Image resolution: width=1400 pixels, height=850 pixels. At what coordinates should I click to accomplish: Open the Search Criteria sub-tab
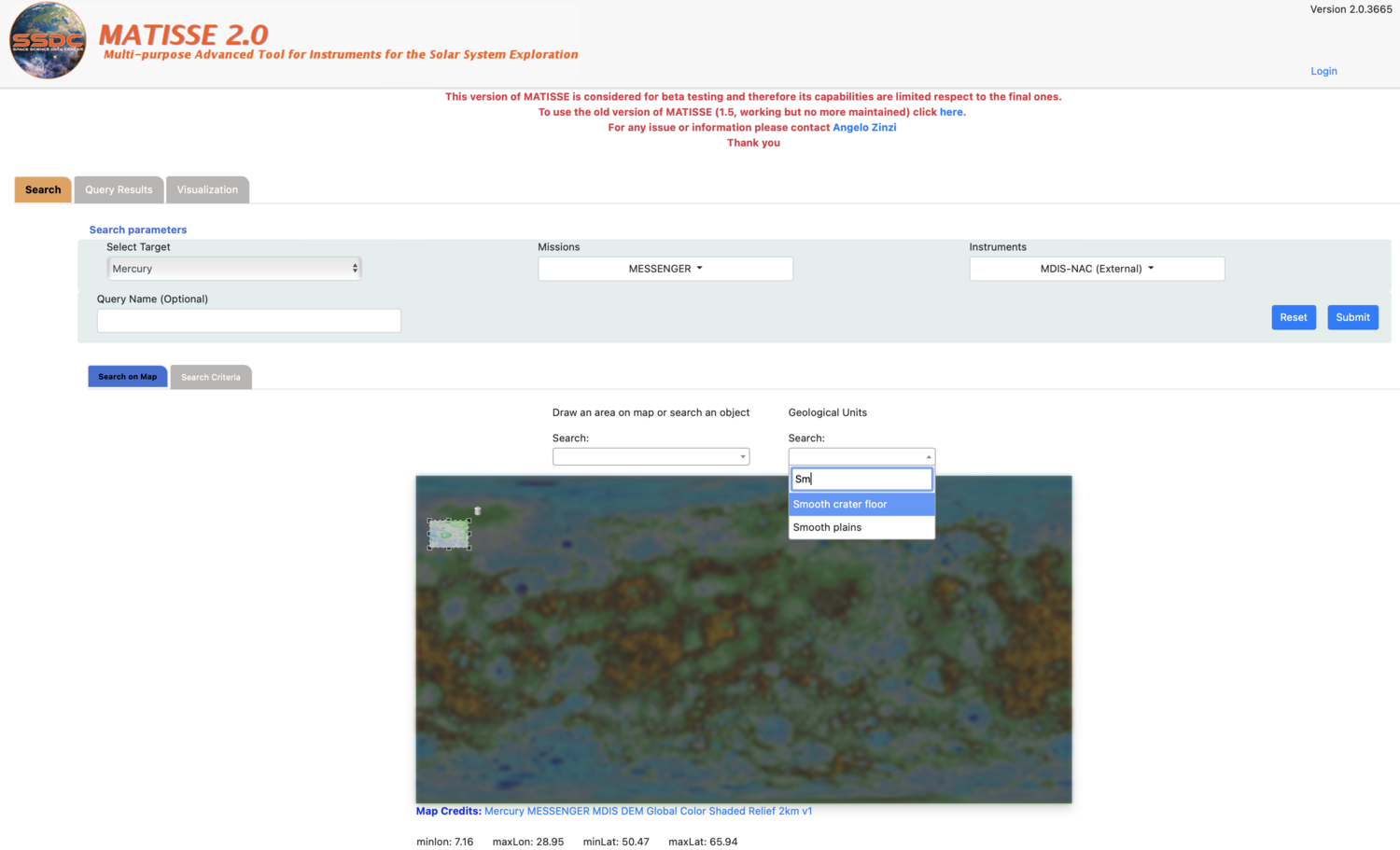pos(211,377)
